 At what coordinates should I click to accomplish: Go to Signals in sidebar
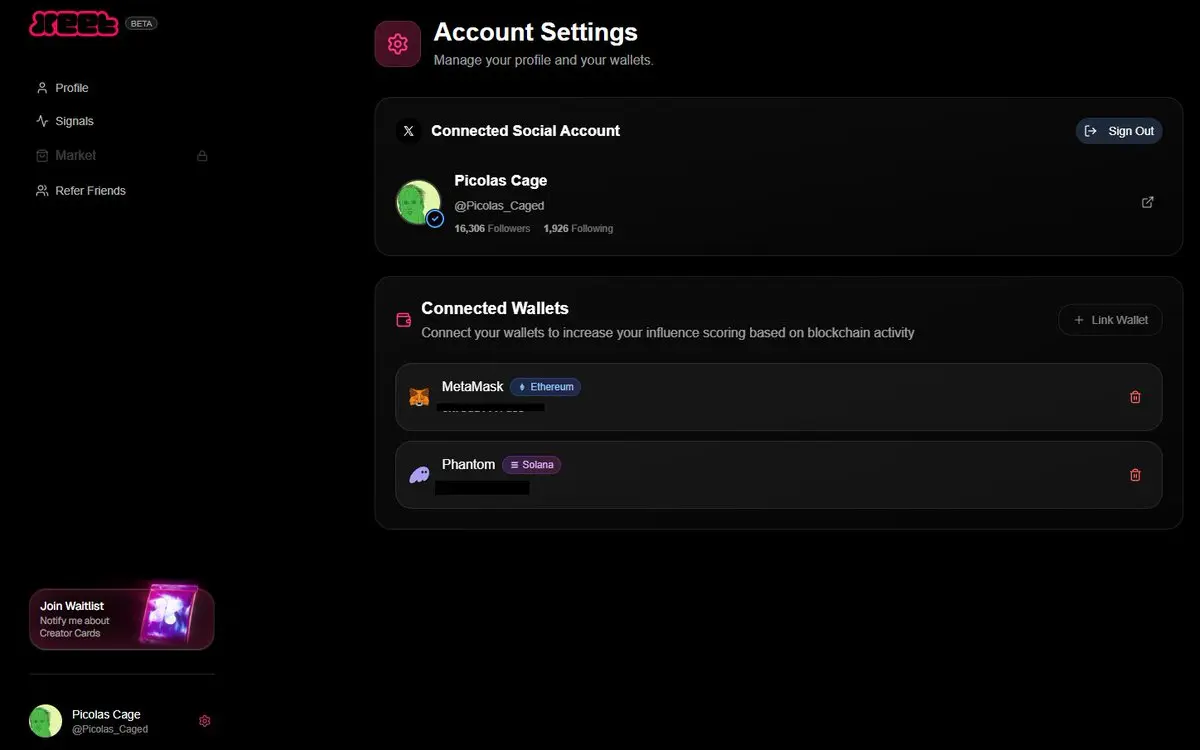point(65,121)
